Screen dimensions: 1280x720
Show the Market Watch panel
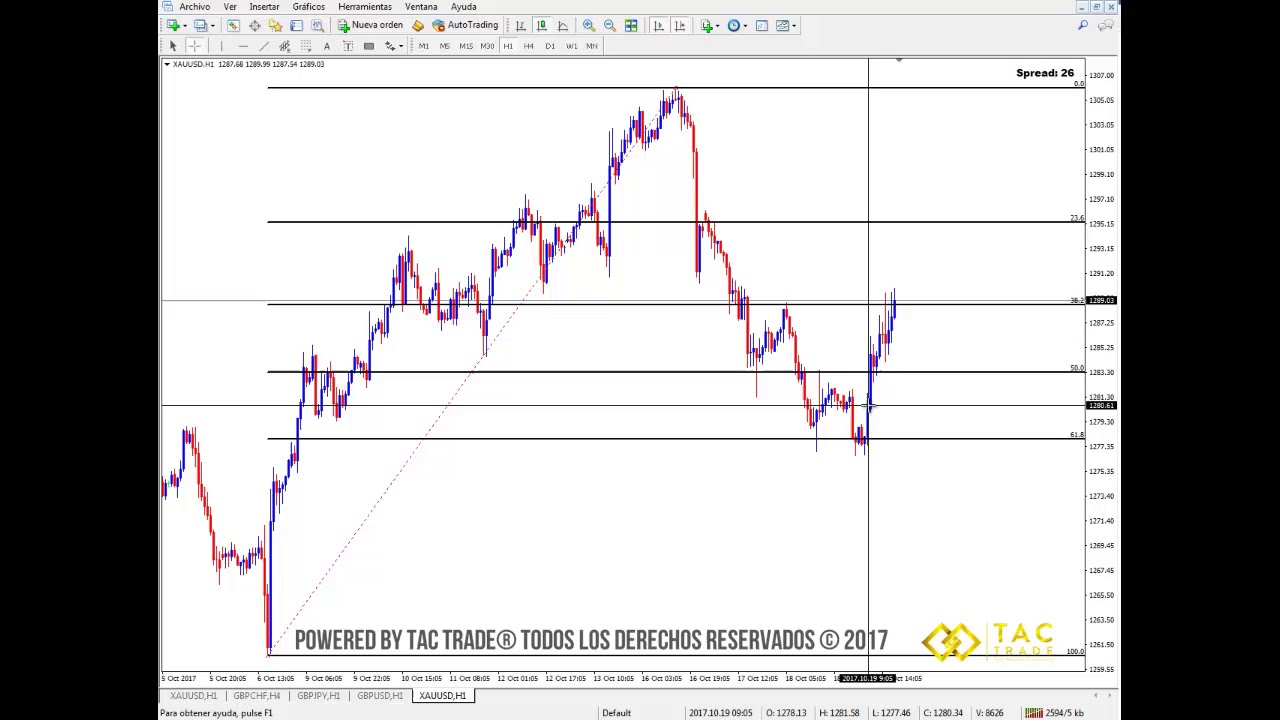(x=233, y=25)
